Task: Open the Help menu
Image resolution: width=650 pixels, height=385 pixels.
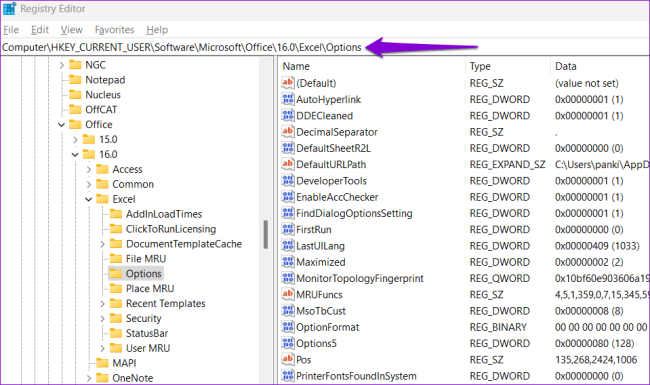Action: [157, 30]
